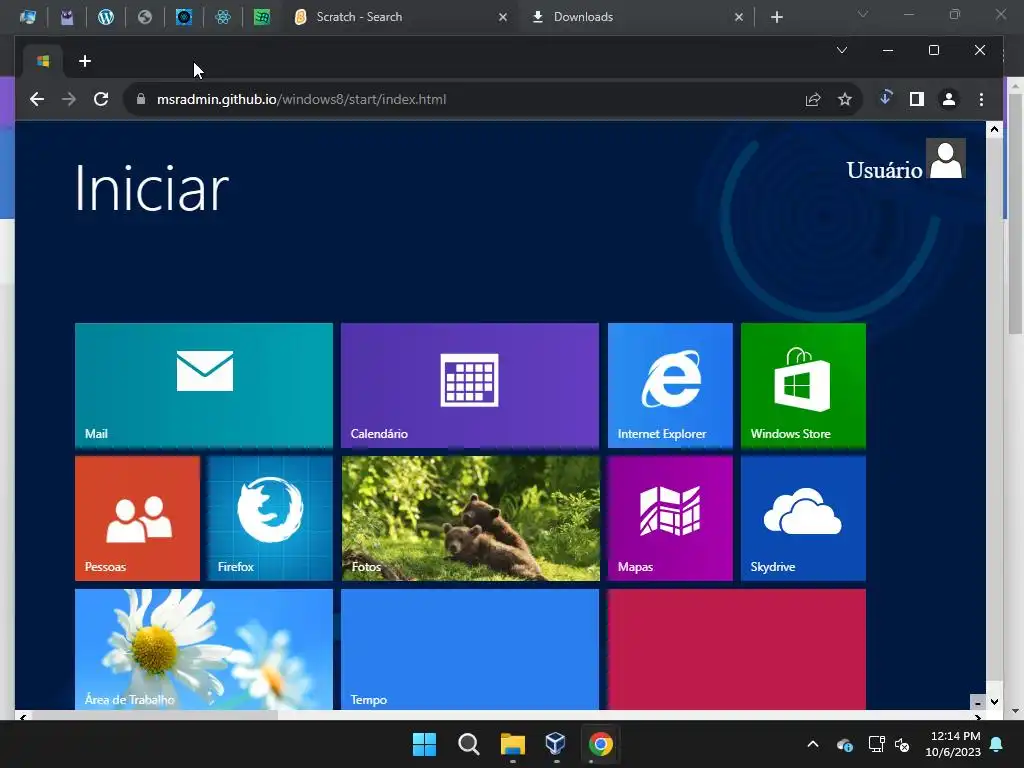
Task: Click the horizontal scrollbar thumb
Action: pyautogui.click(x=155, y=716)
